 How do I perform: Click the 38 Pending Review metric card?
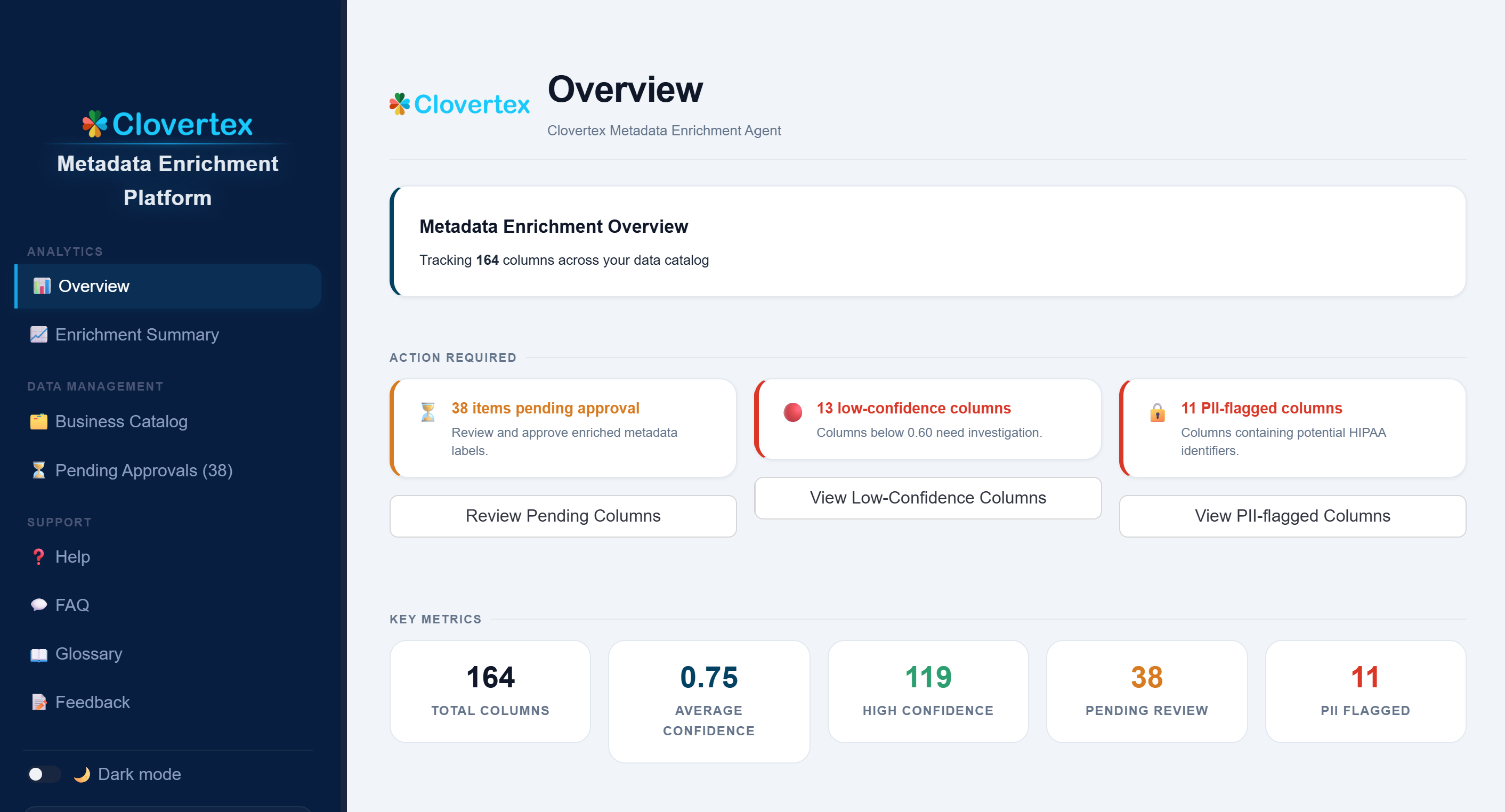pyautogui.click(x=1146, y=691)
